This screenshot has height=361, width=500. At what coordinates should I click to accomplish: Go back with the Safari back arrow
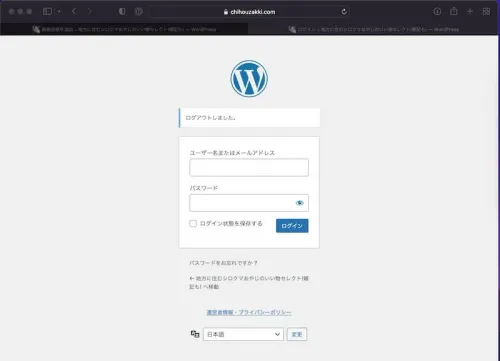(74, 12)
